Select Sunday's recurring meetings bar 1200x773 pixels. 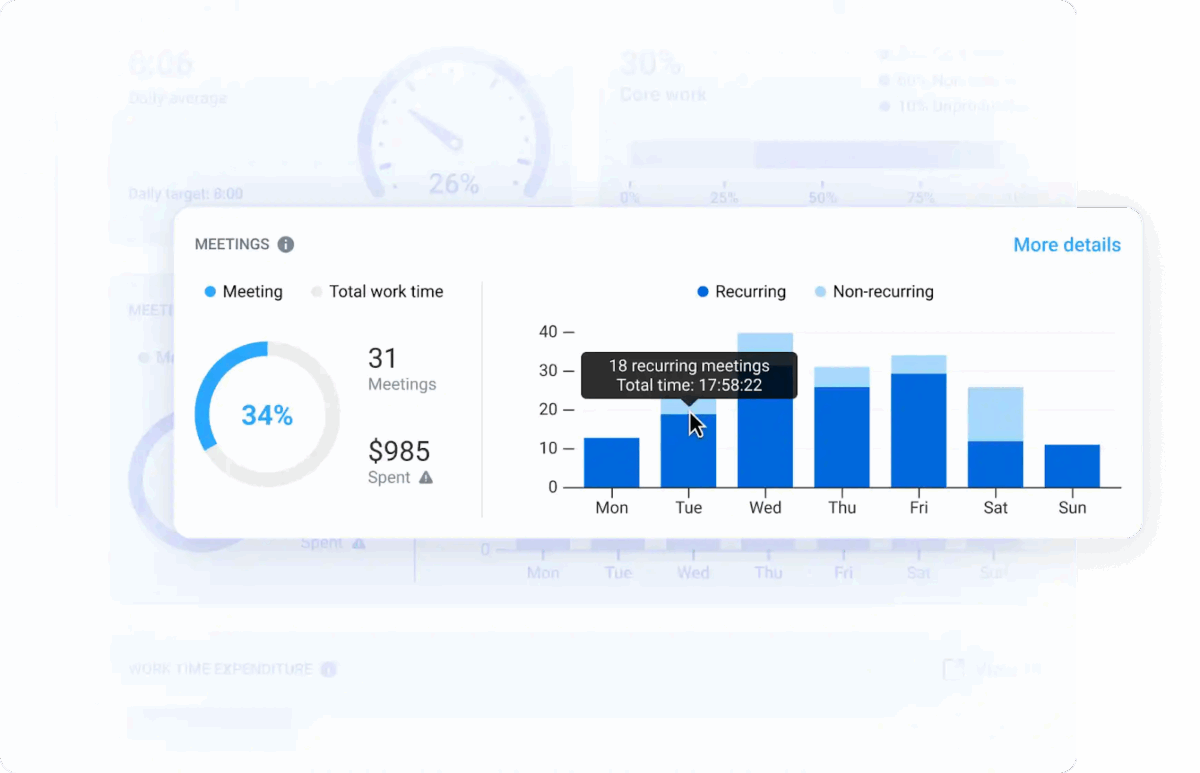(x=1072, y=466)
